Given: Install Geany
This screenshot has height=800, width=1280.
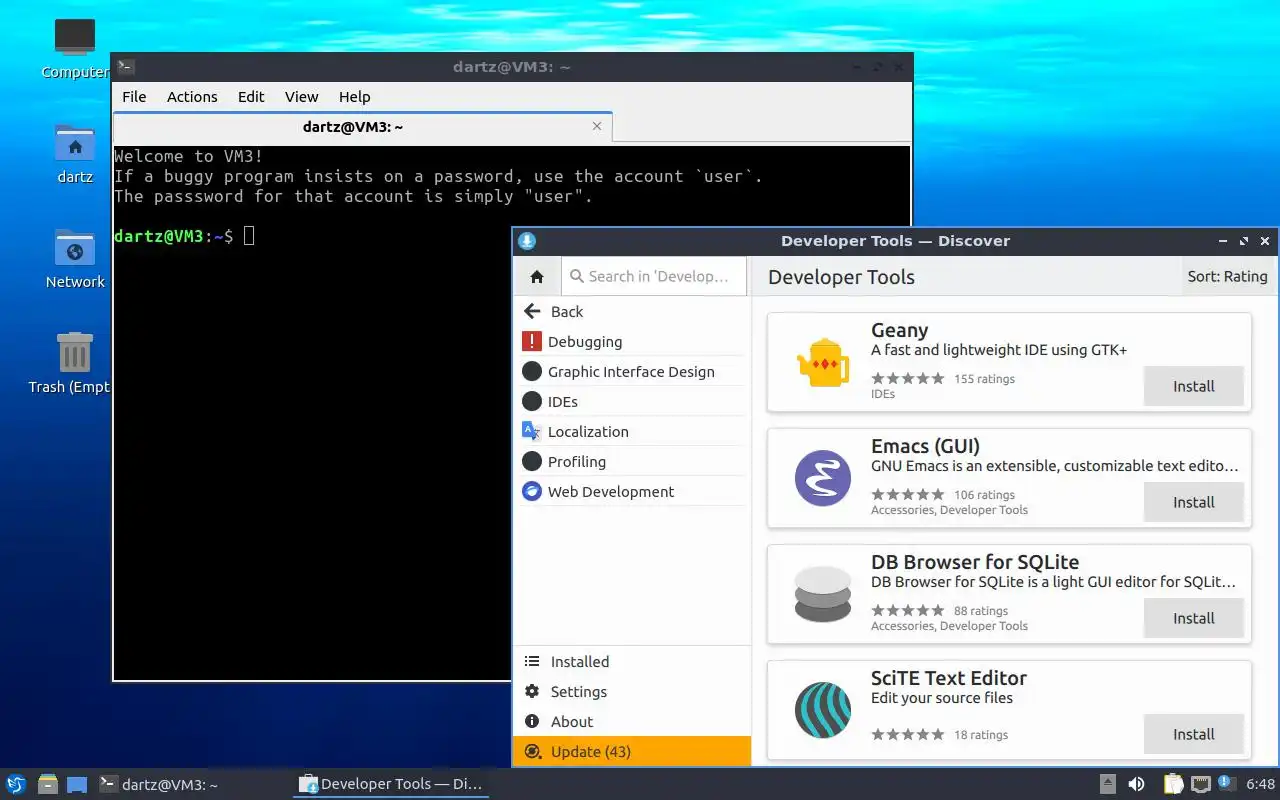Looking at the screenshot, I should click(x=1193, y=386).
